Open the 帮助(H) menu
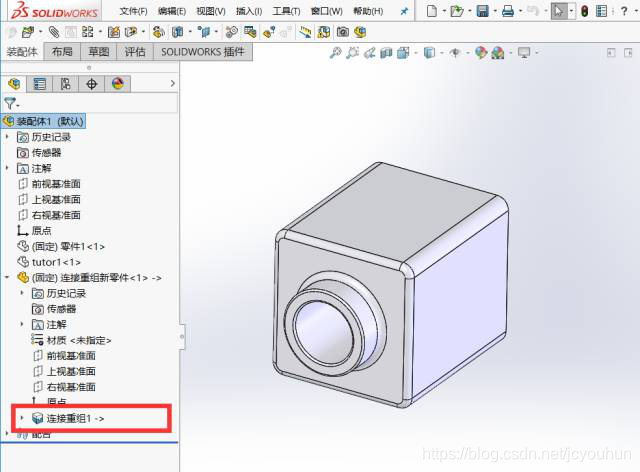Screen dimensions: 640x472 tap(368, 11)
